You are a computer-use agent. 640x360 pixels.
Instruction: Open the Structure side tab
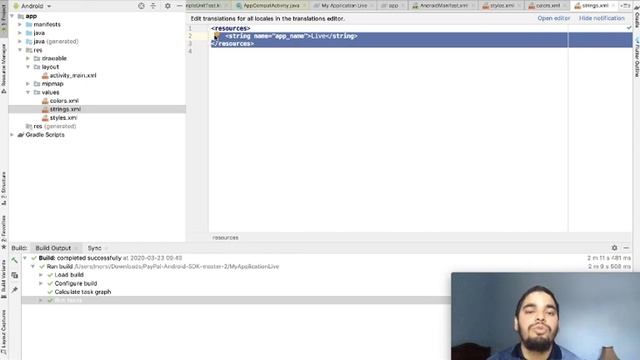coord(4,188)
